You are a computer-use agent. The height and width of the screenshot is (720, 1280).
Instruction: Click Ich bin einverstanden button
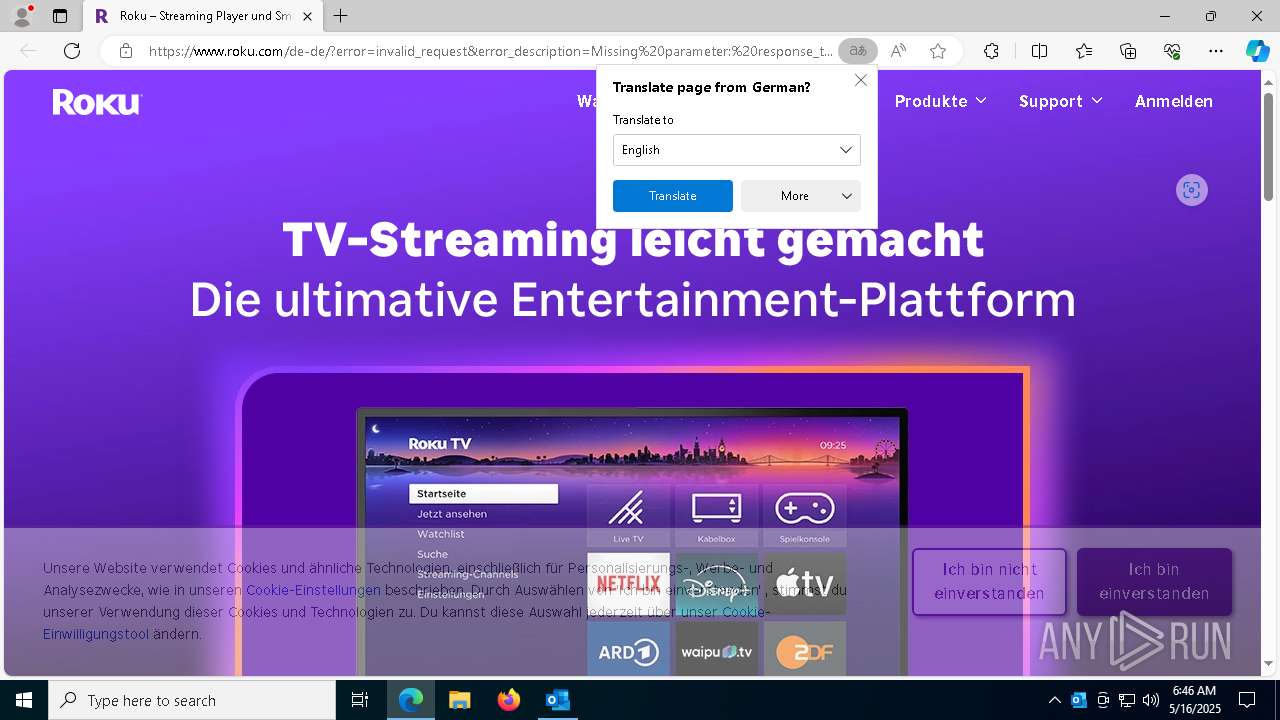[x=1154, y=581]
